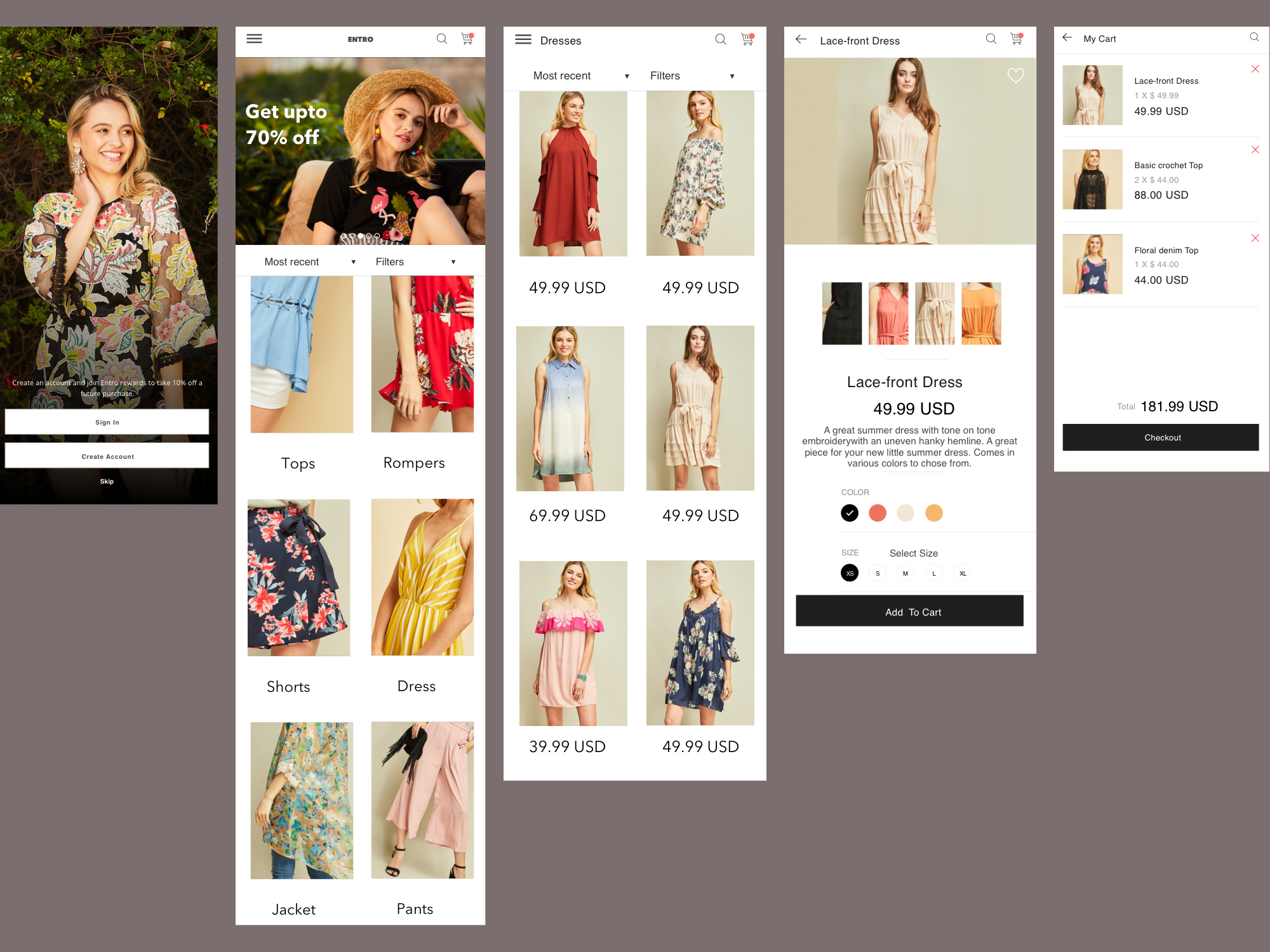
Task: Click the Checkout button
Action: (1160, 437)
